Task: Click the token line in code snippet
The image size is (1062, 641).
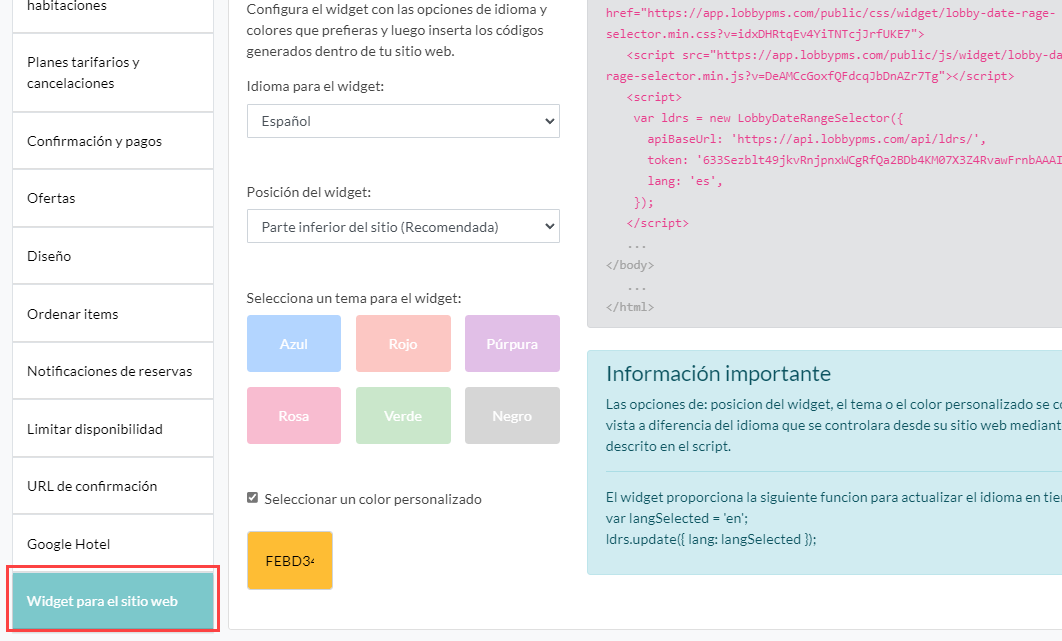Action: (854, 160)
